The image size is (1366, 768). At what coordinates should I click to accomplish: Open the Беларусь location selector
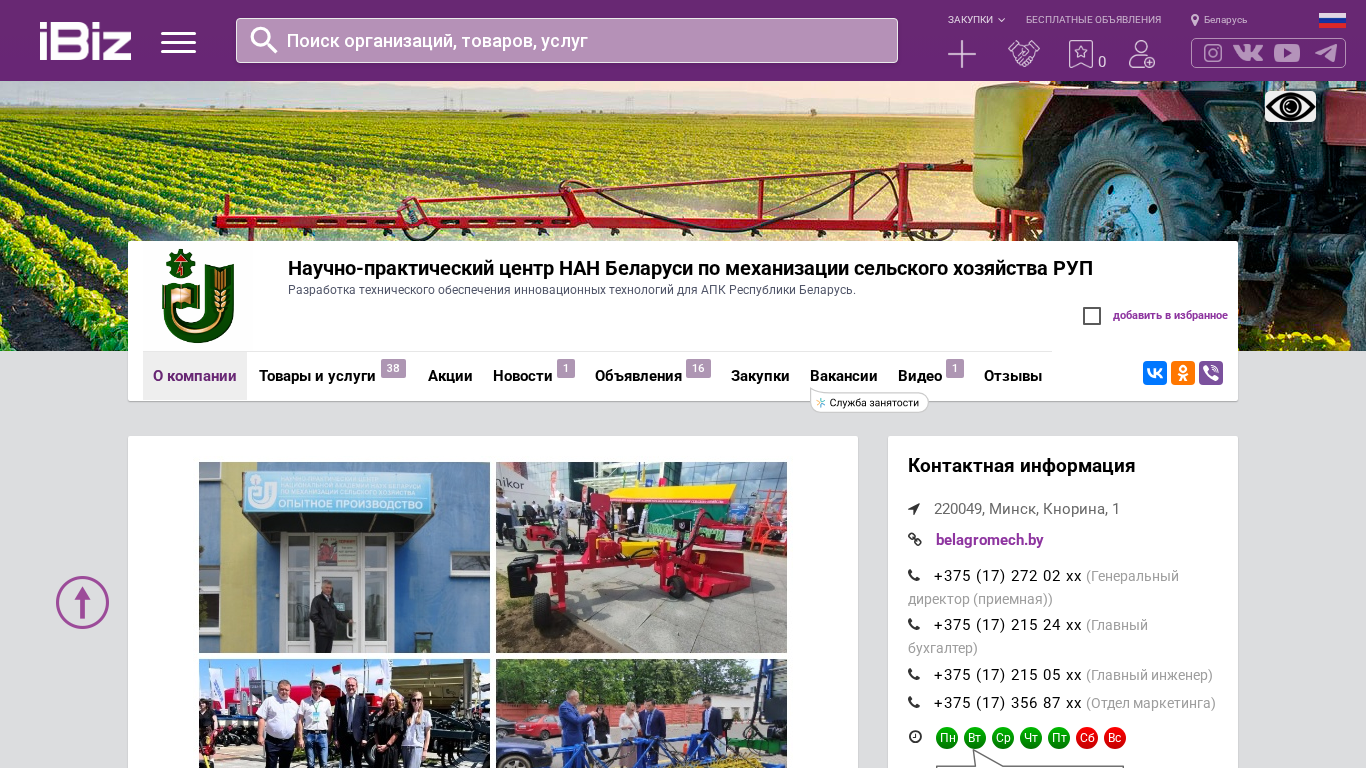click(x=1219, y=20)
